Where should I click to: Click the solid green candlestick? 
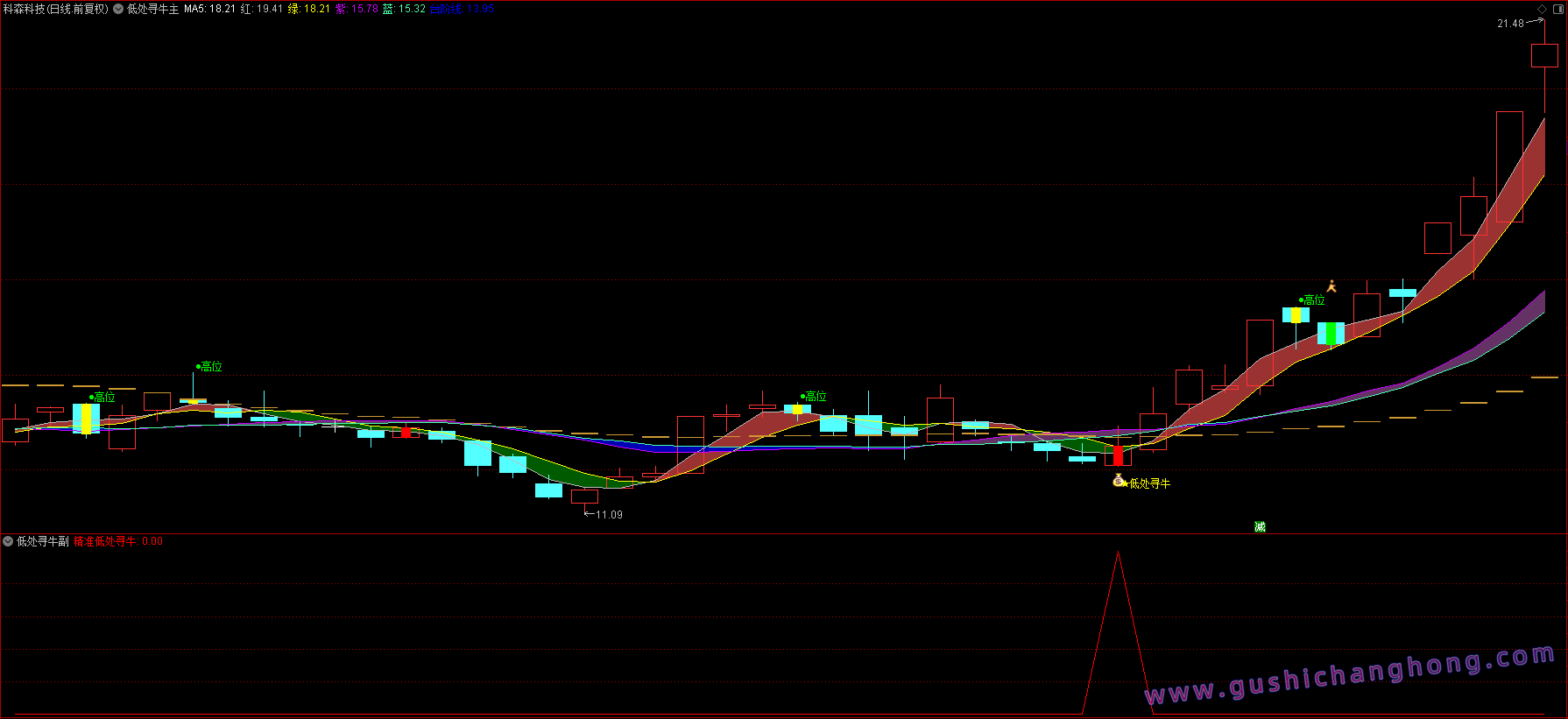click(1331, 334)
